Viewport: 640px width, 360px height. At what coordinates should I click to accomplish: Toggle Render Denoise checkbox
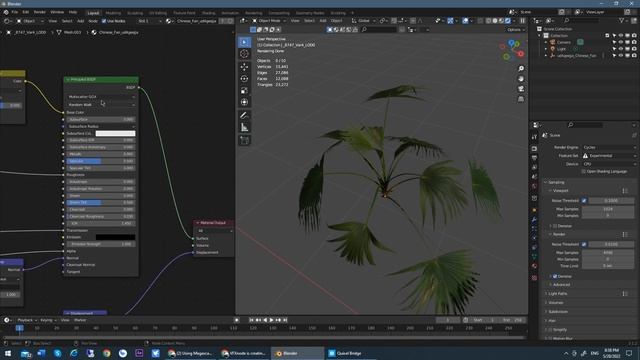click(555, 276)
